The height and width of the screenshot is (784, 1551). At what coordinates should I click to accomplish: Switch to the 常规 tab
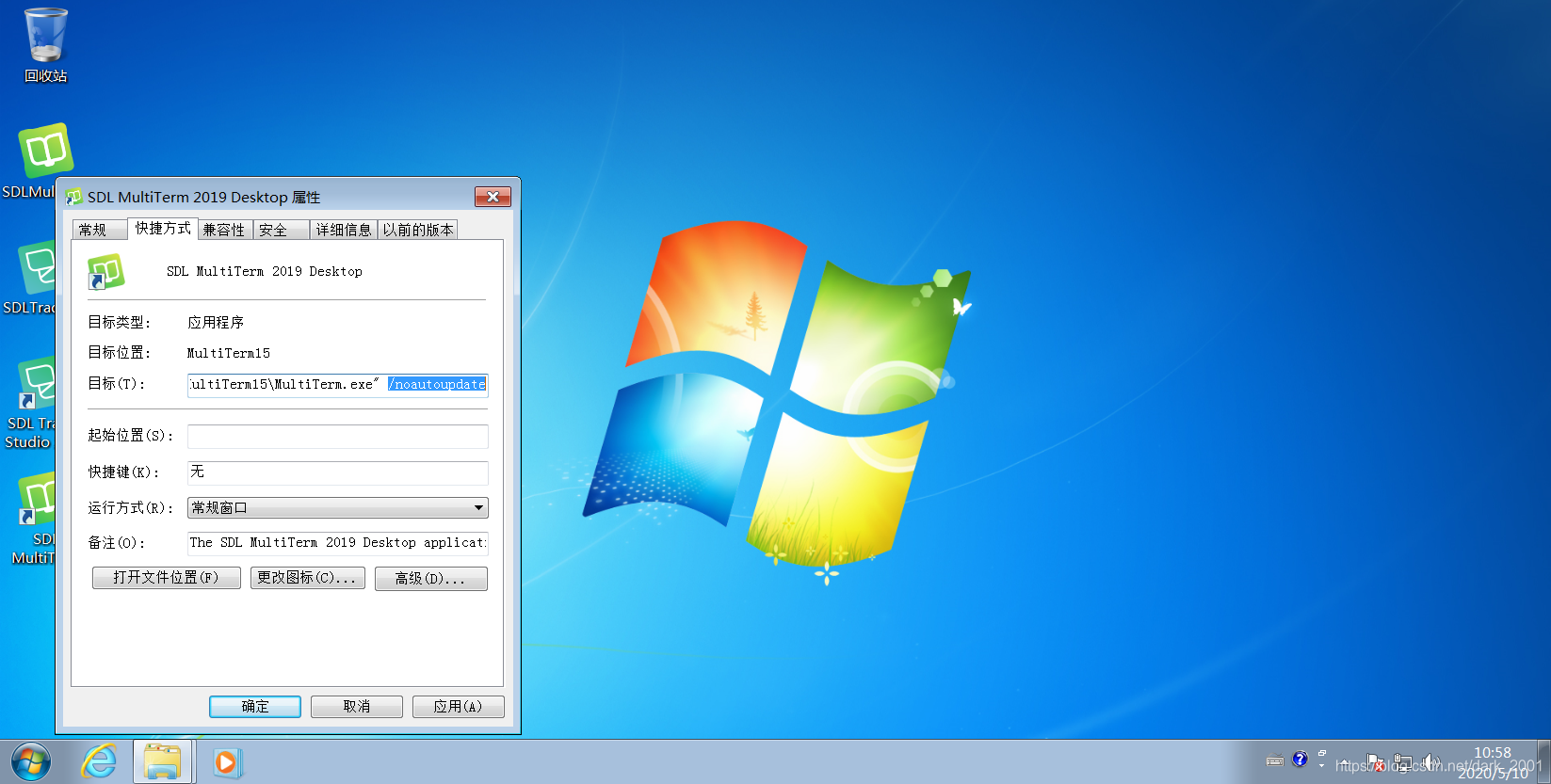99,230
